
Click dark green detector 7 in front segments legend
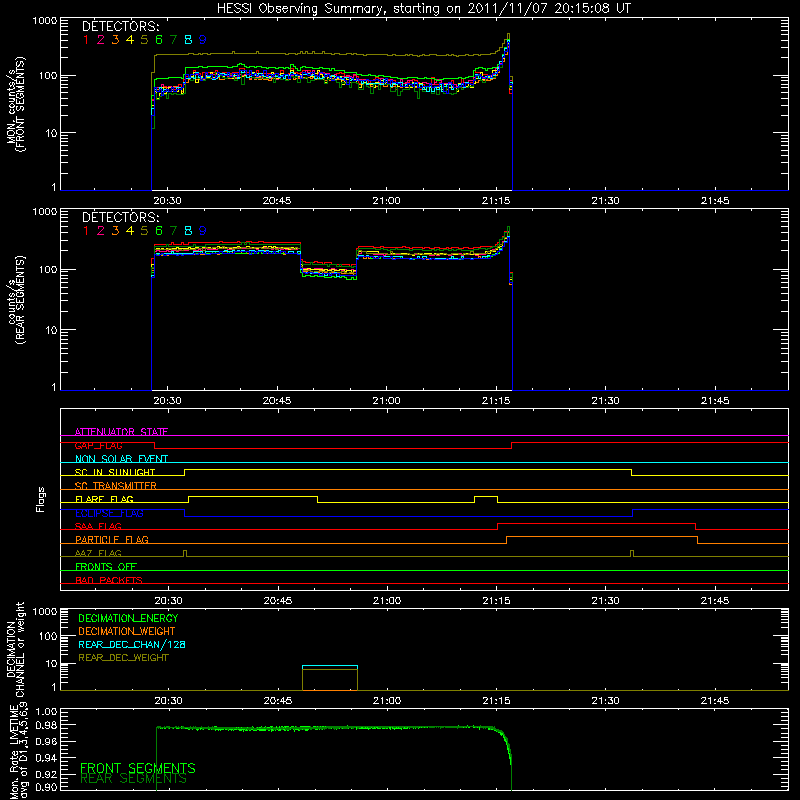pyautogui.click(x=173, y=40)
